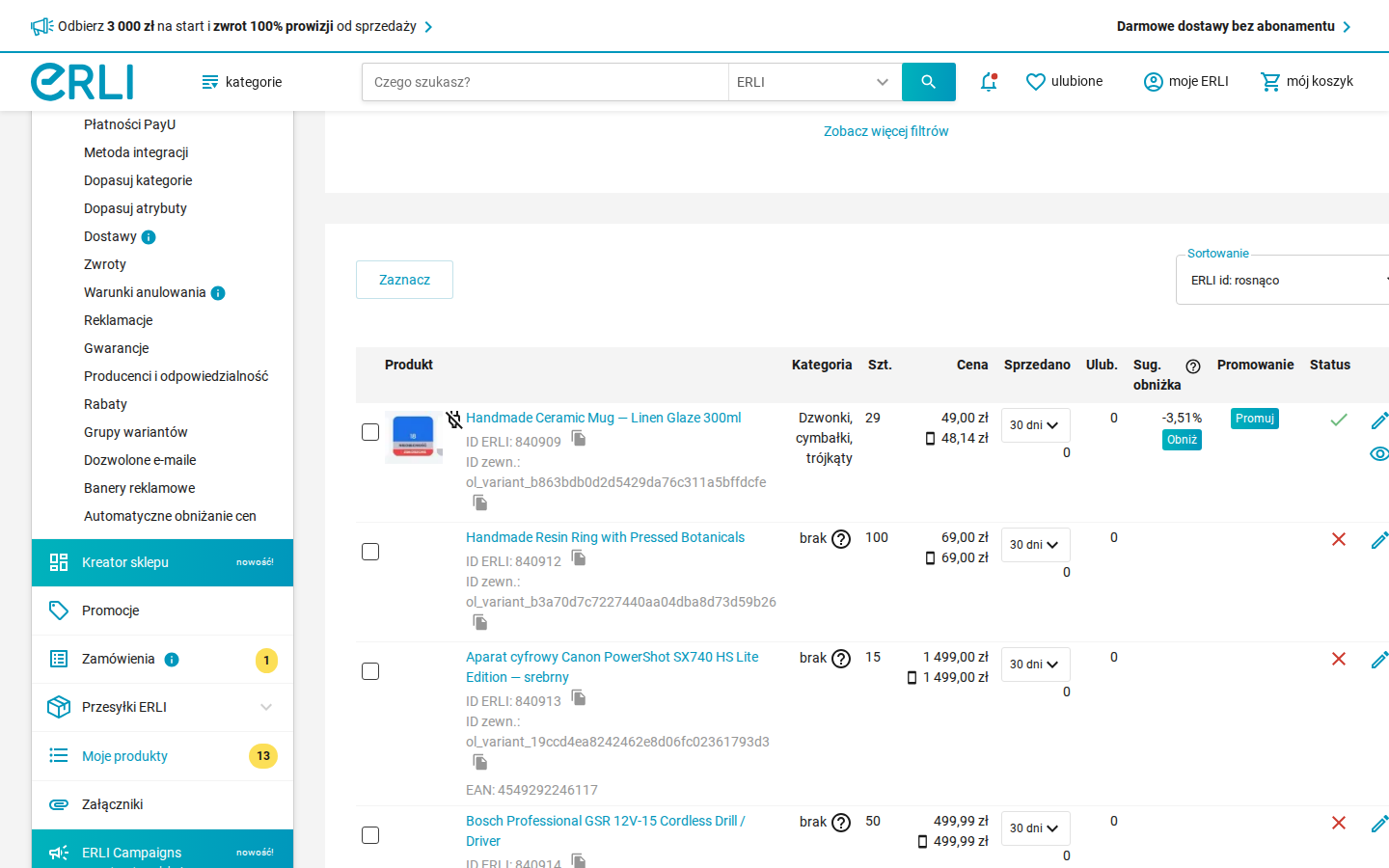Tick checkbox for Handmade Resin Ring
Viewport: 1389px width, 868px height.
point(370,552)
